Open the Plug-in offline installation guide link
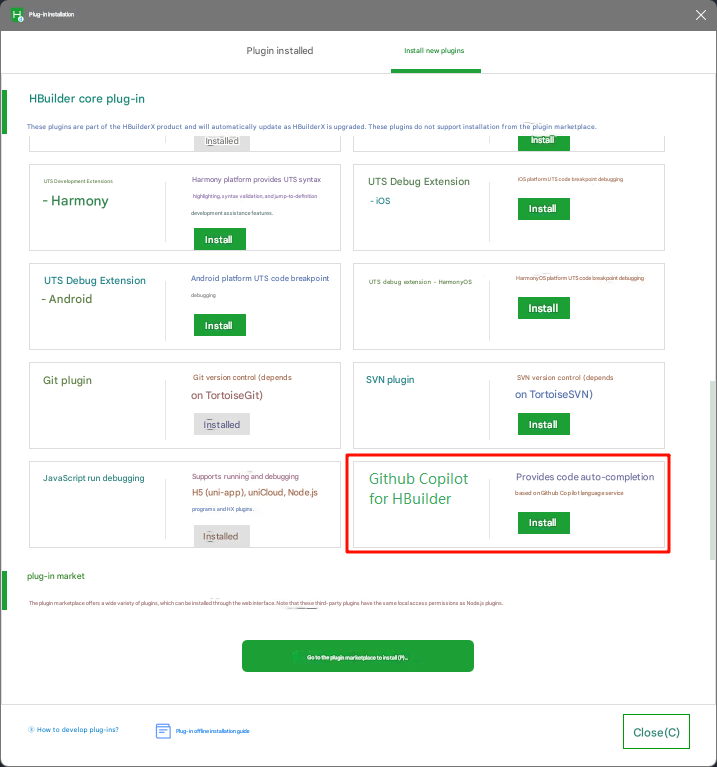Screen dimensions: 717x767 click(212, 731)
